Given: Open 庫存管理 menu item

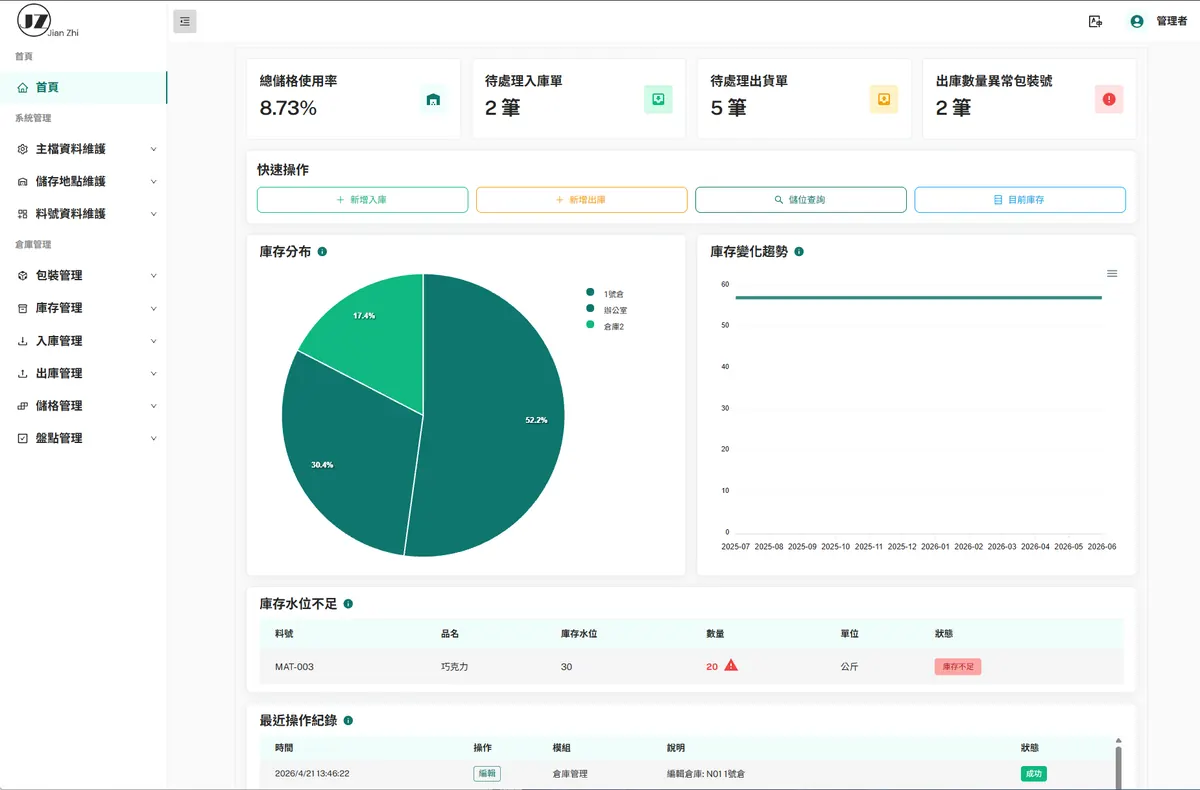Looking at the screenshot, I should (x=83, y=308).
